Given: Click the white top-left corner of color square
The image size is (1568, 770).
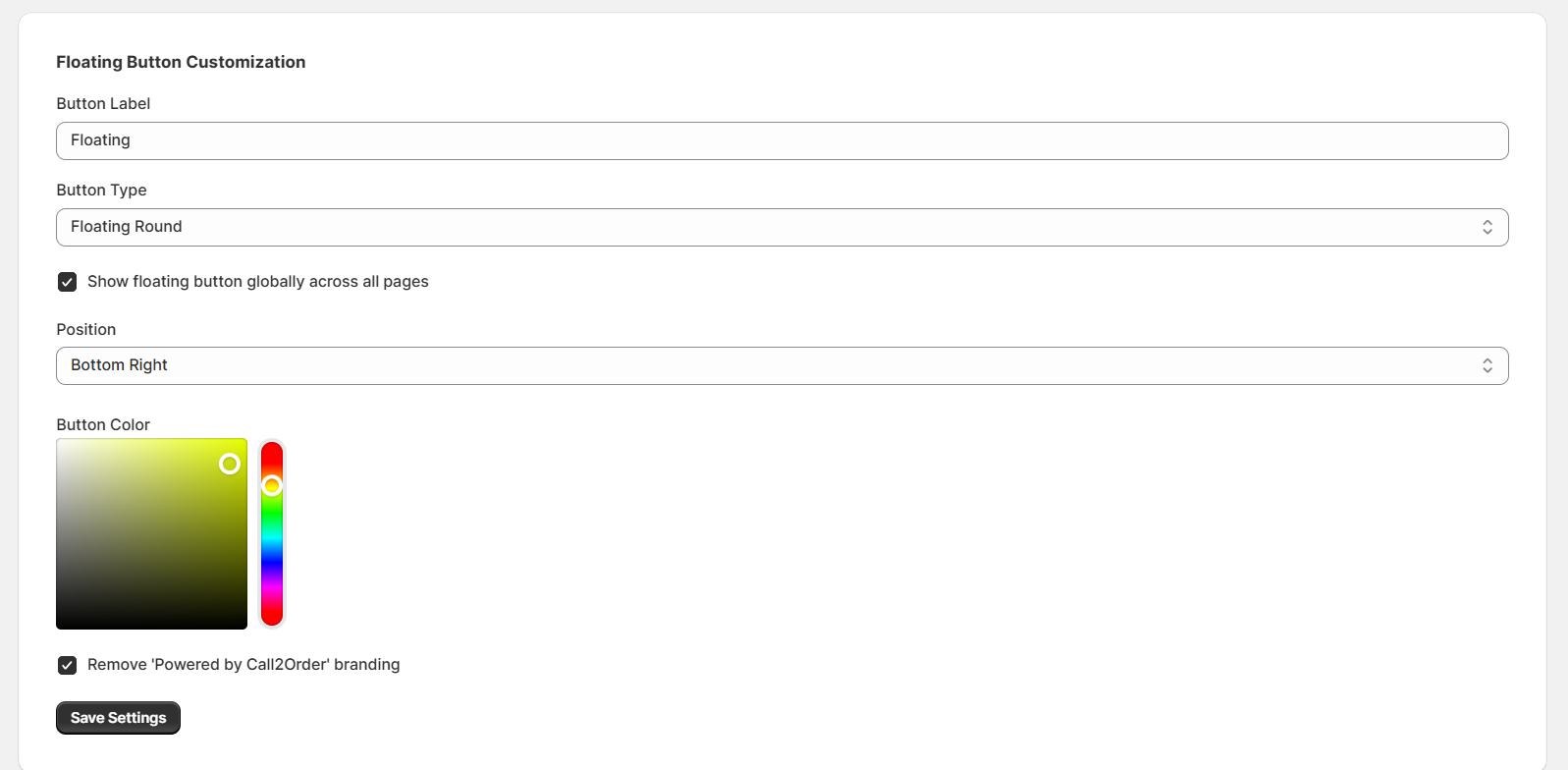Looking at the screenshot, I should [60, 442].
